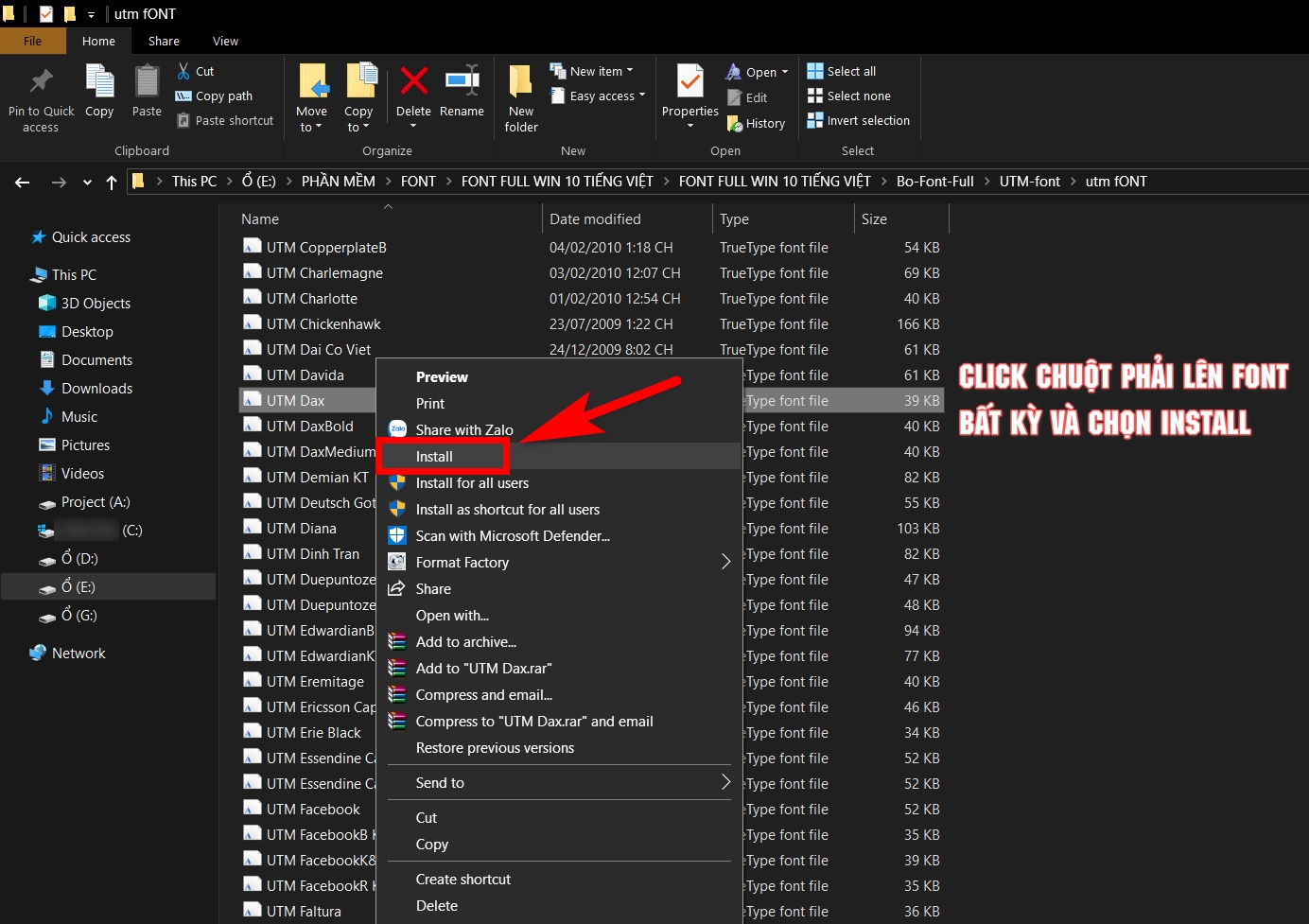1309x924 pixels.
Task: Expand the Format Factory submenu
Action: click(726, 562)
